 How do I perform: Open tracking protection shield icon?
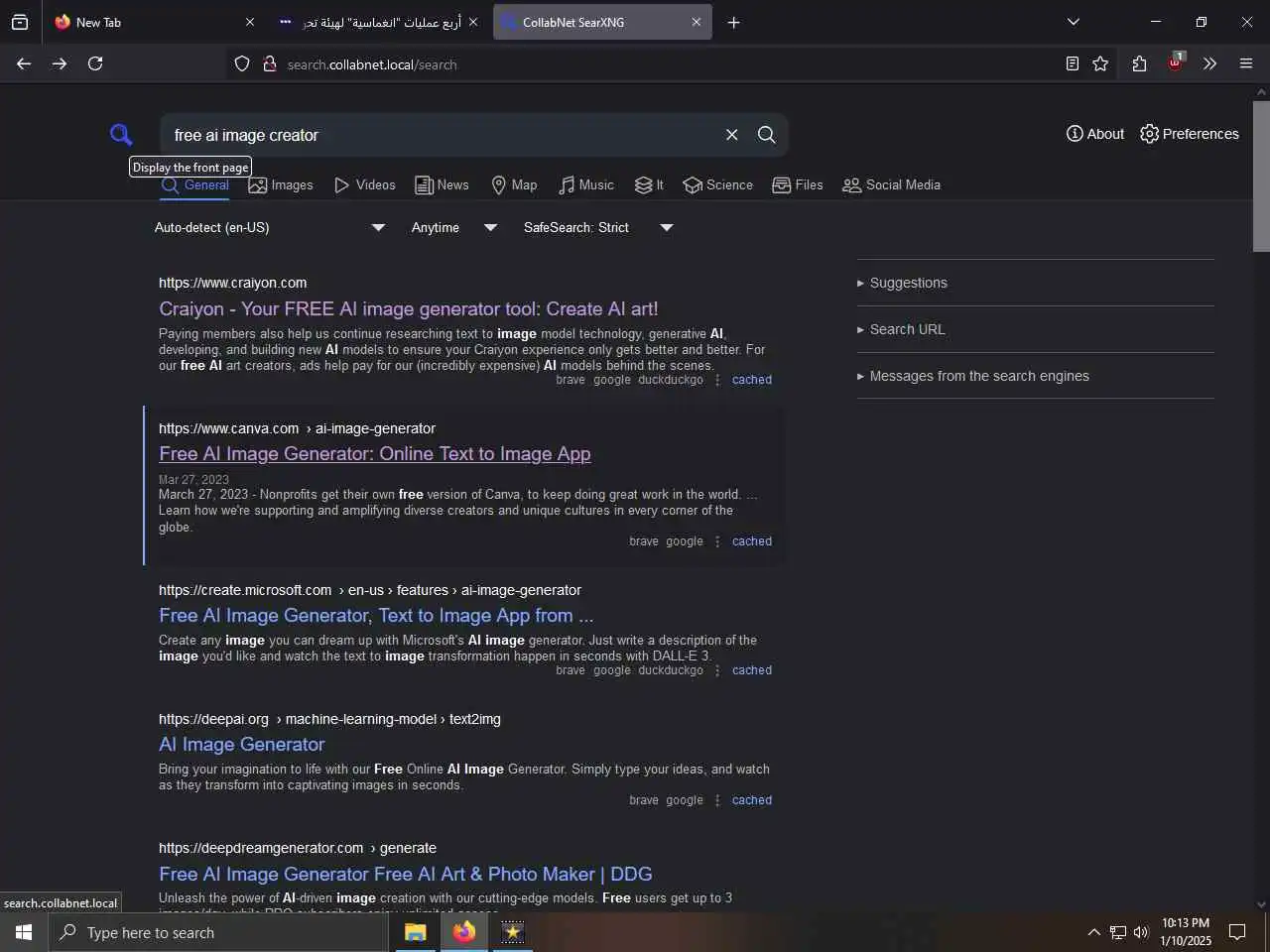(242, 64)
